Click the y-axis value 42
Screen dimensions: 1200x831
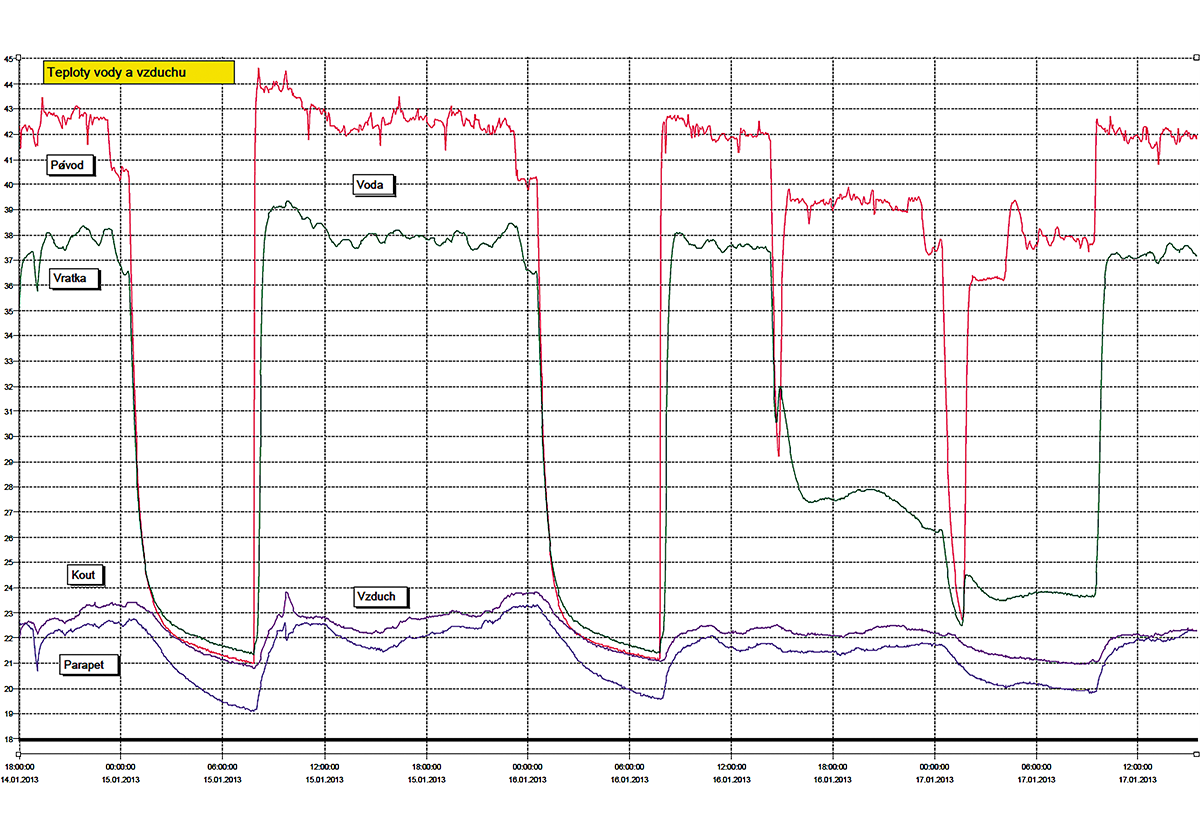point(8,134)
